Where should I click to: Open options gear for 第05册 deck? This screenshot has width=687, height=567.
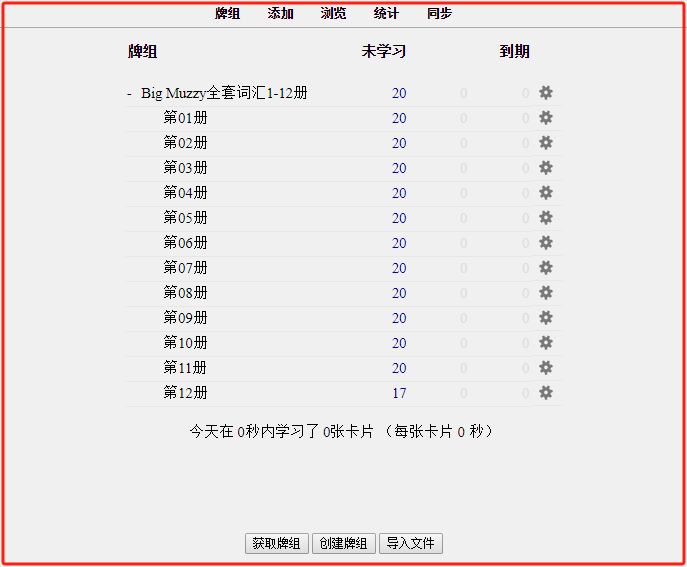point(545,217)
